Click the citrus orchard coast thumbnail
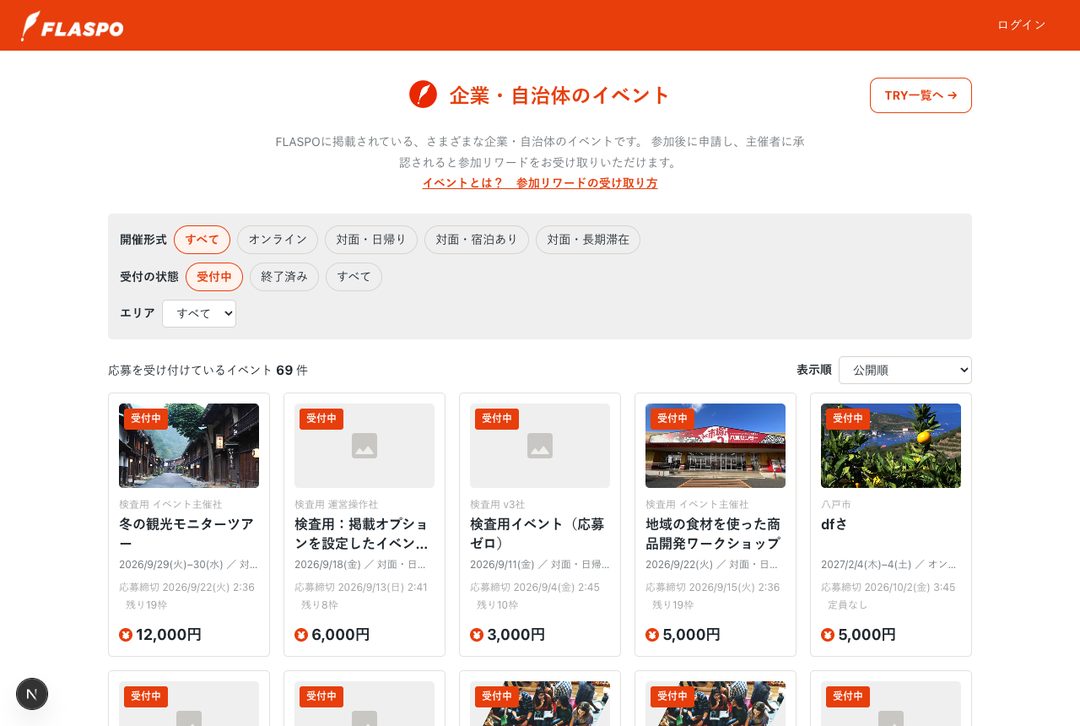The image size is (1080, 726). click(891, 446)
